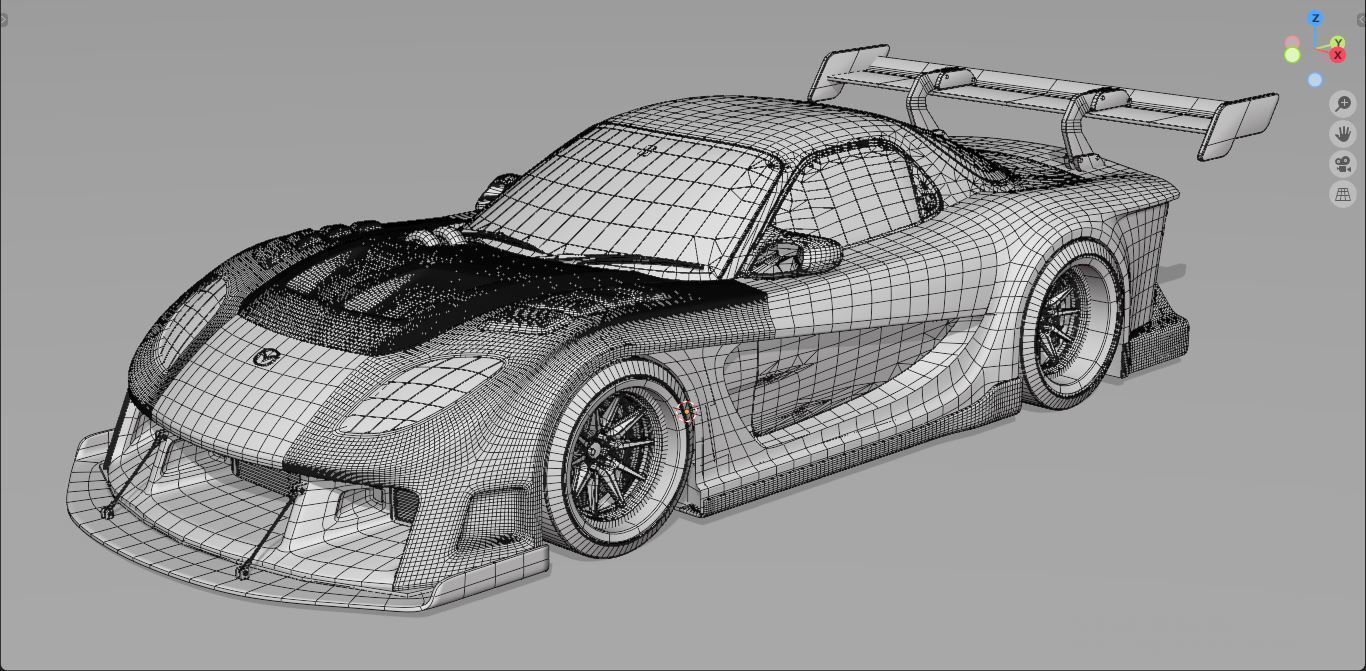Click the 3D cursor near the front wheel
Viewport: 1366px width, 671px height.
(686, 412)
